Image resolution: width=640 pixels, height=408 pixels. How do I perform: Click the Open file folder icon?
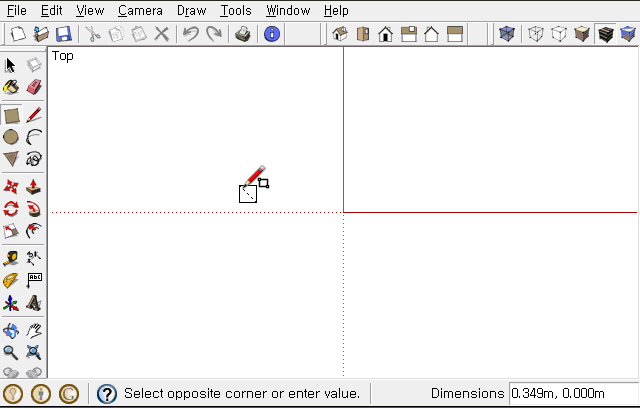(41, 34)
